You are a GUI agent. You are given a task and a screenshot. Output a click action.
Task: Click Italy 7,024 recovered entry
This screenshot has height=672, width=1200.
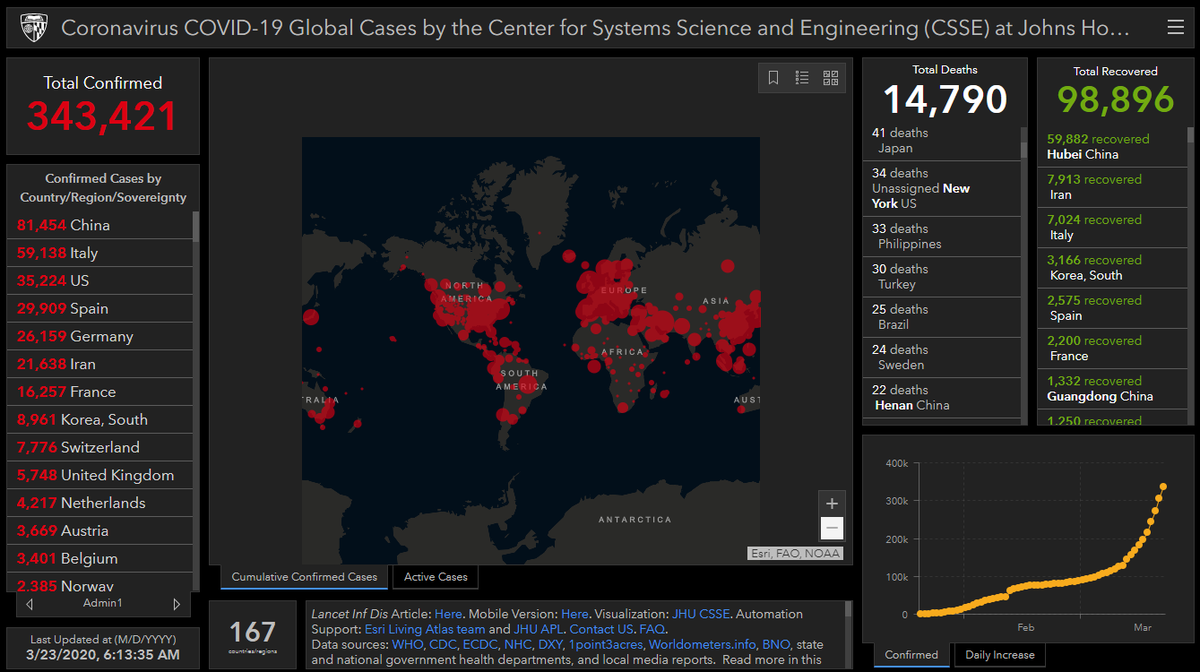pyautogui.click(x=1111, y=227)
